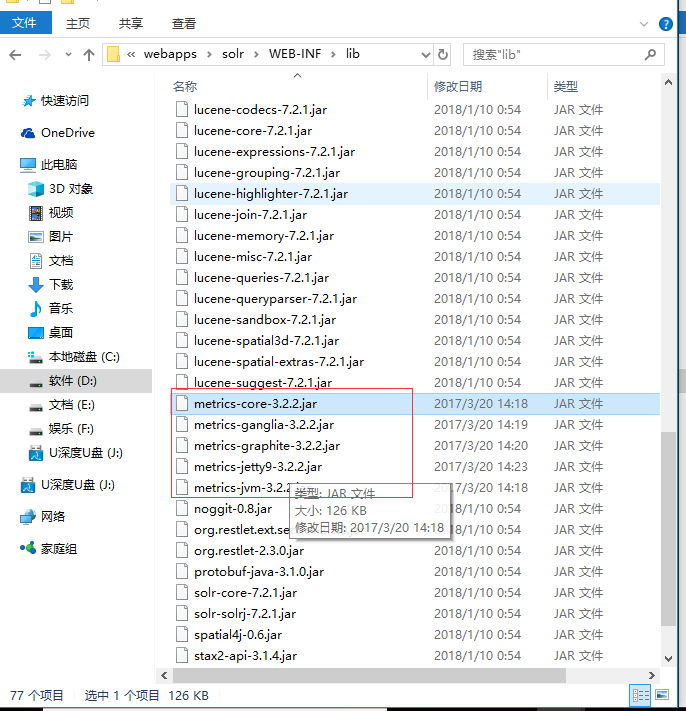
Task: Click the WEB-INF breadcrumb segment
Action: click(x=295, y=54)
